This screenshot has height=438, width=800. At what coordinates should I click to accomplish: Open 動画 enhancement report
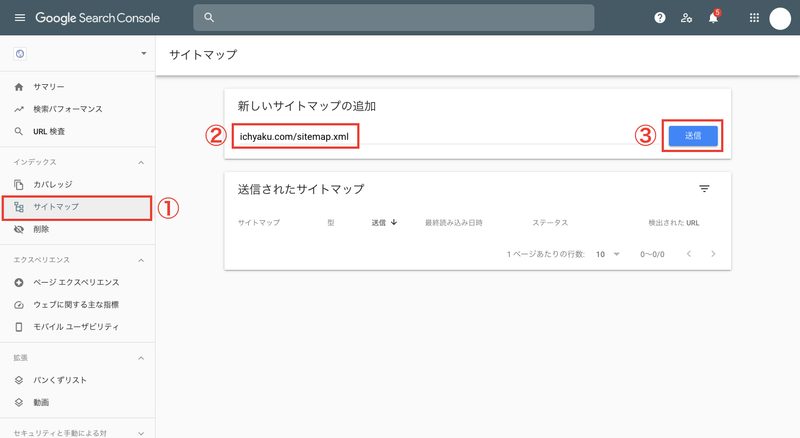[x=41, y=402]
